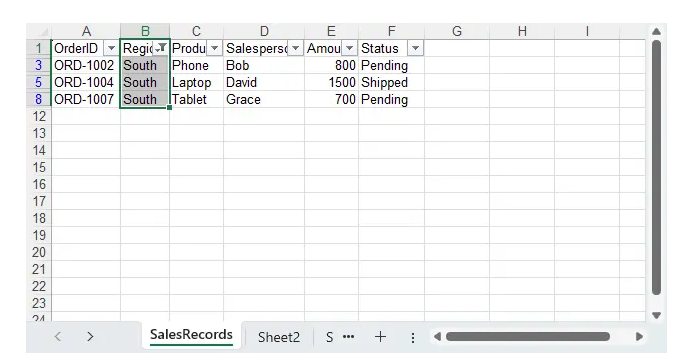
Task: Select column B header
Action: (x=145, y=31)
